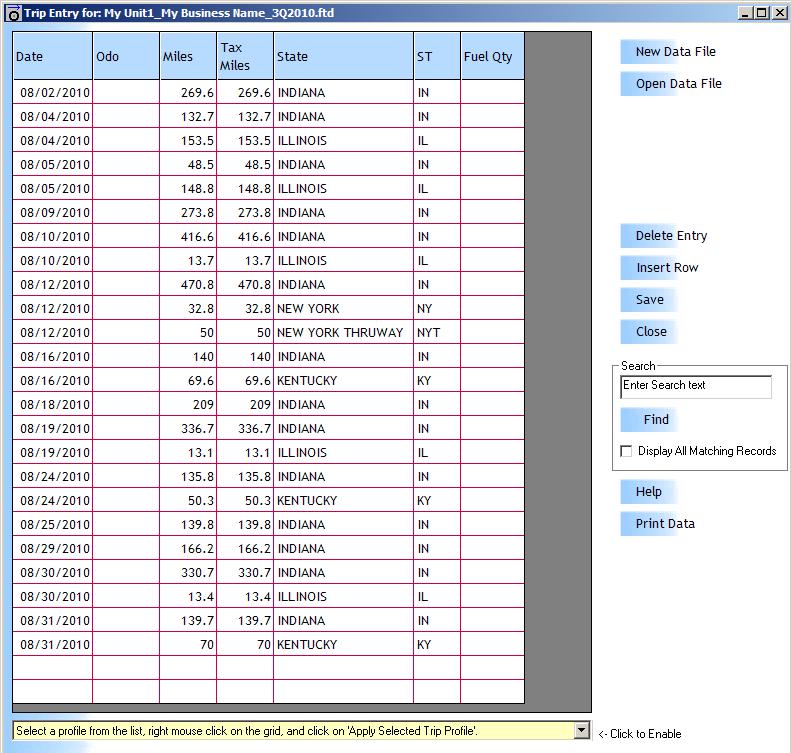Select the Tax Miles column header

tap(245, 56)
